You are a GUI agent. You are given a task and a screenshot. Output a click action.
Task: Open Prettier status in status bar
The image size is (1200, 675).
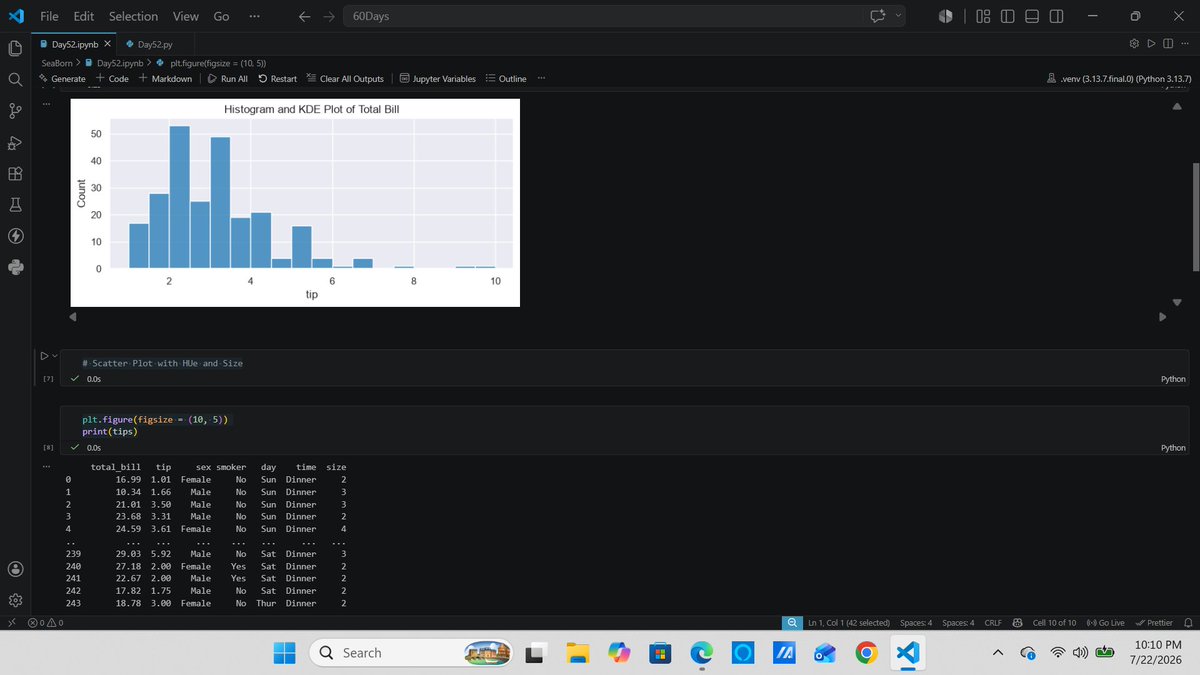(x=1154, y=623)
